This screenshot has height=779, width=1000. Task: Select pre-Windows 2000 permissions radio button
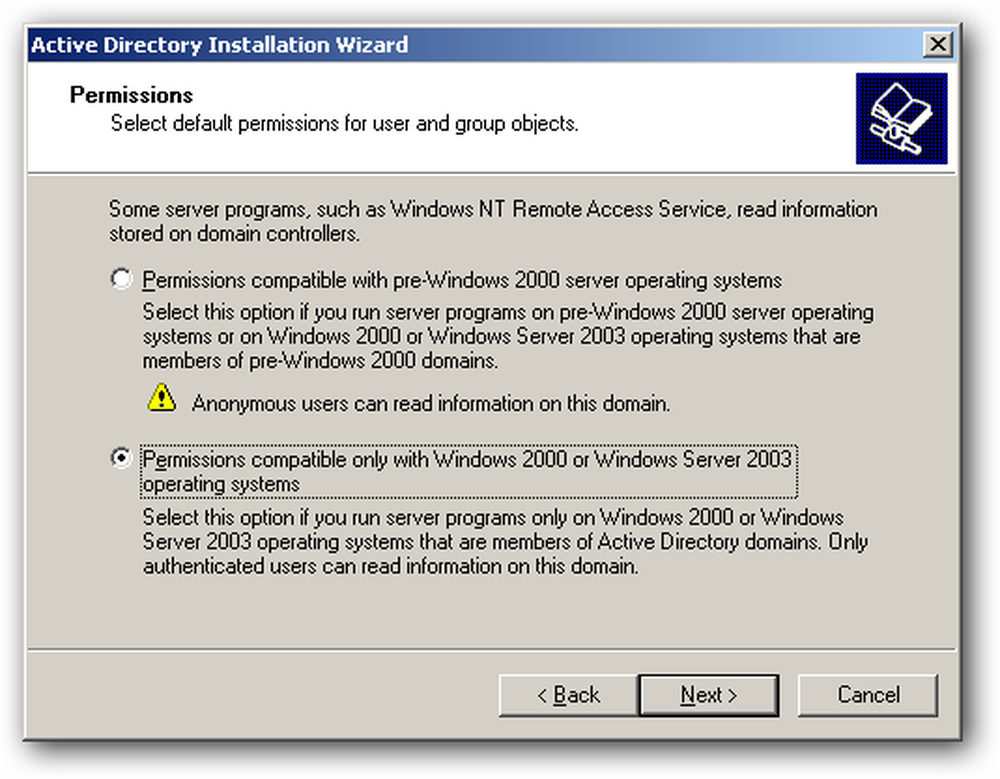pyautogui.click(x=121, y=279)
